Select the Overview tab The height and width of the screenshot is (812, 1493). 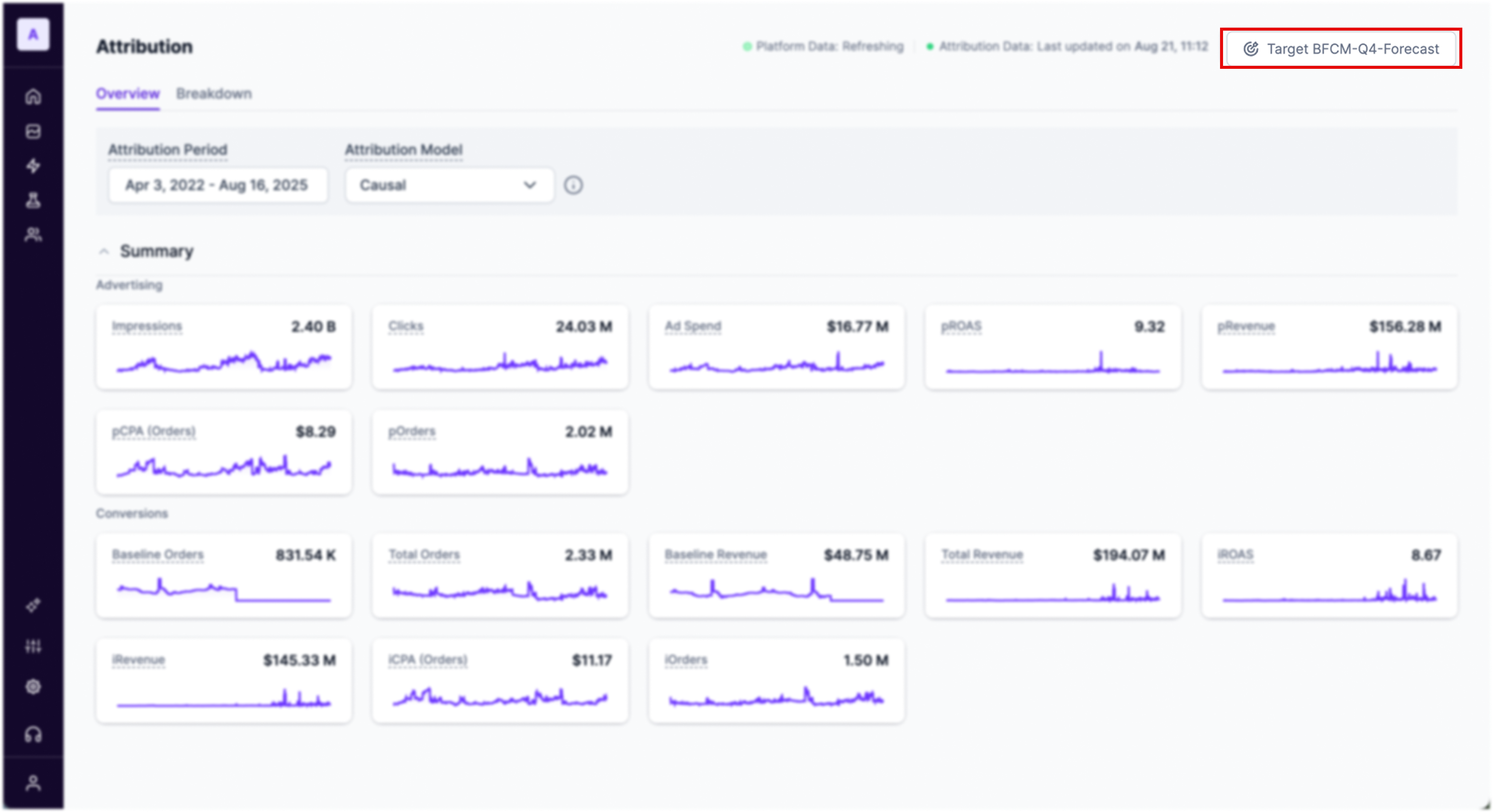click(128, 94)
